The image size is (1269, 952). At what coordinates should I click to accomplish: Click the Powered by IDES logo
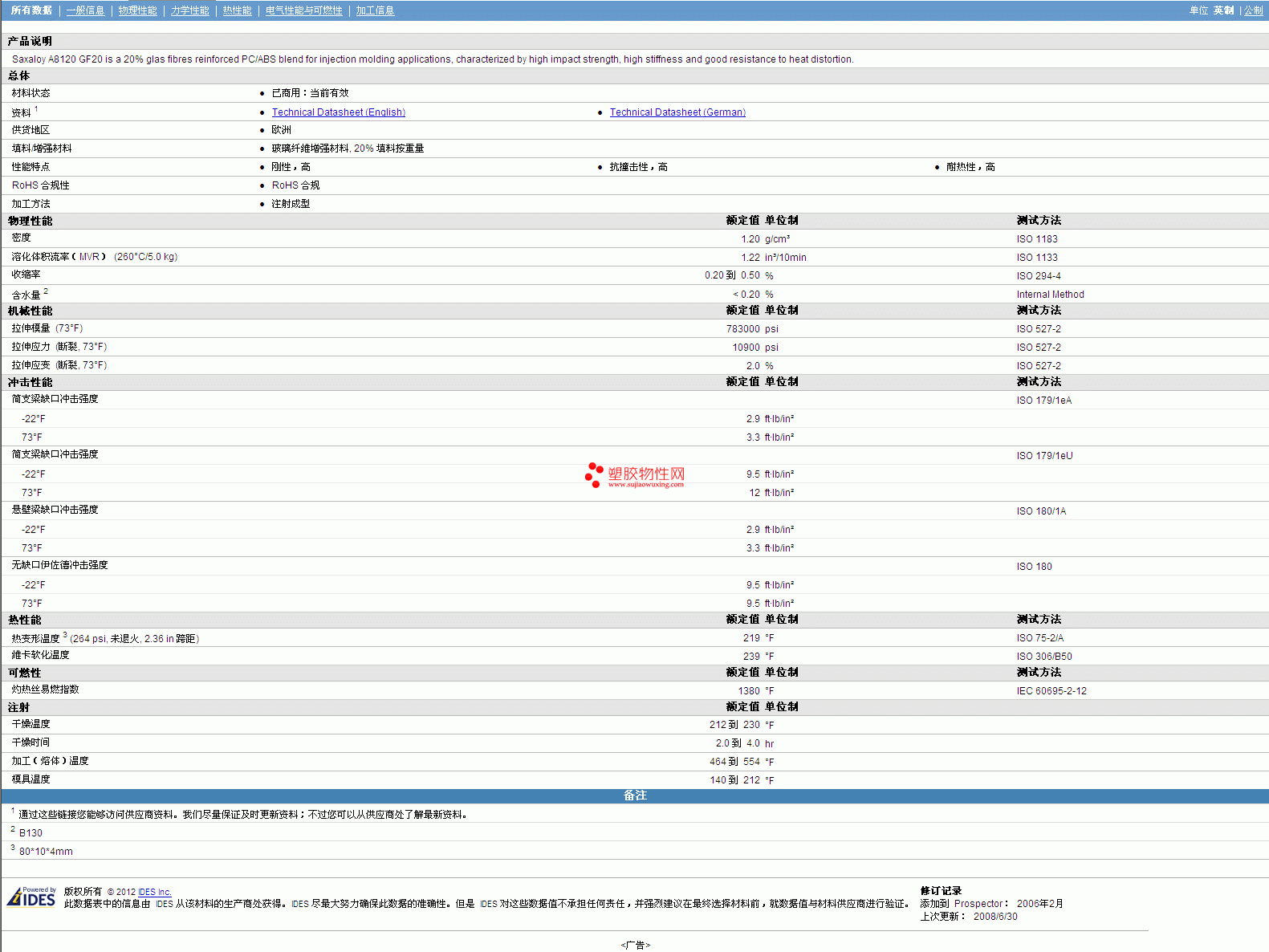coord(32,897)
